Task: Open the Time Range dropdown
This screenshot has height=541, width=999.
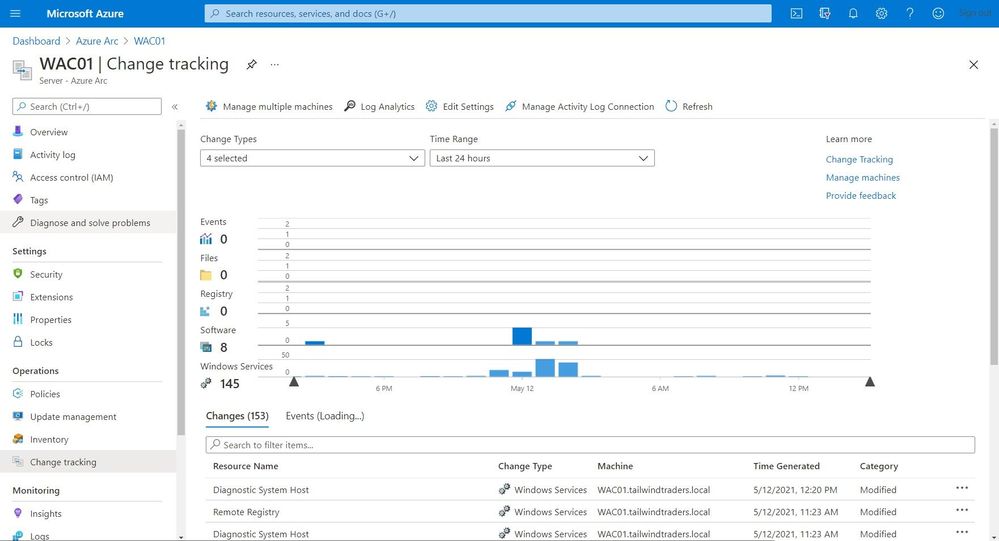Action: click(x=542, y=158)
